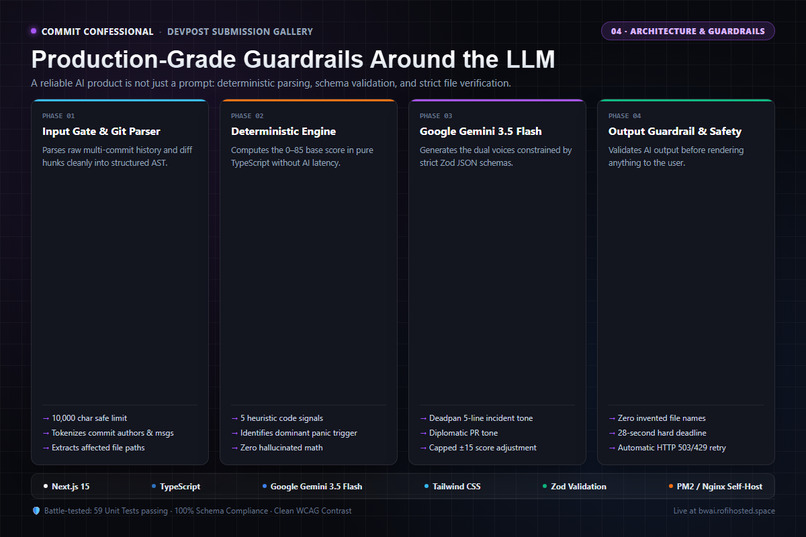This screenshot has width=806, height=537.
Task: Click the PHASE 04 label
Action: click(625, 116)
